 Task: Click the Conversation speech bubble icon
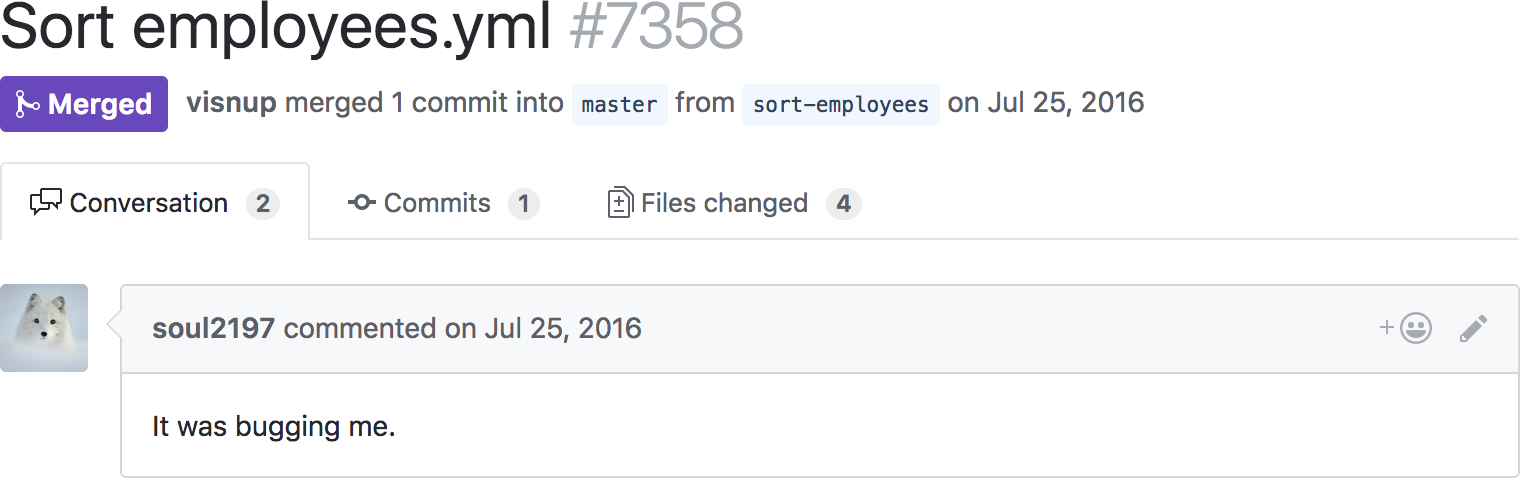(46, 203)
